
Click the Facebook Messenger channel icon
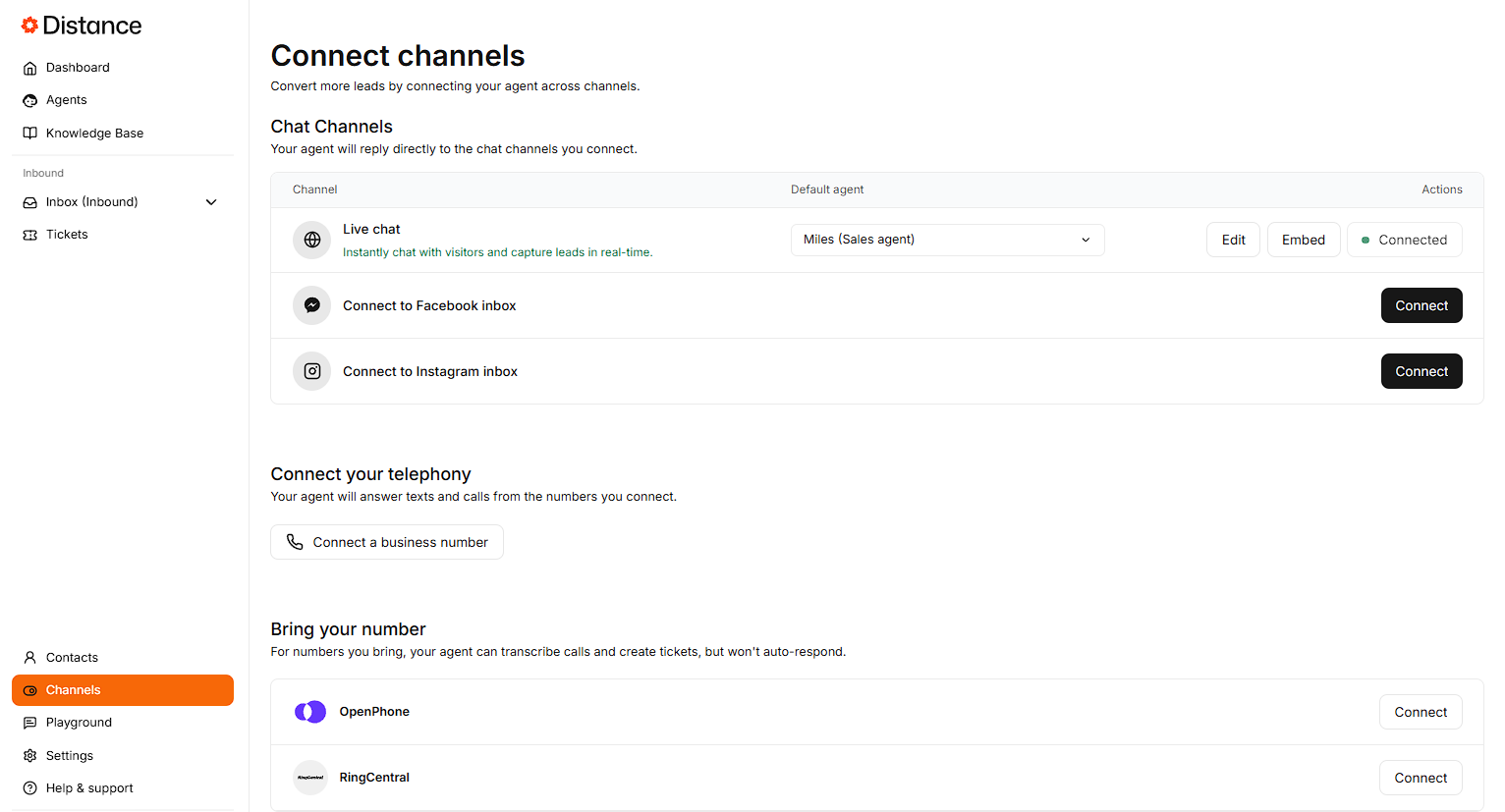point(311,305)
